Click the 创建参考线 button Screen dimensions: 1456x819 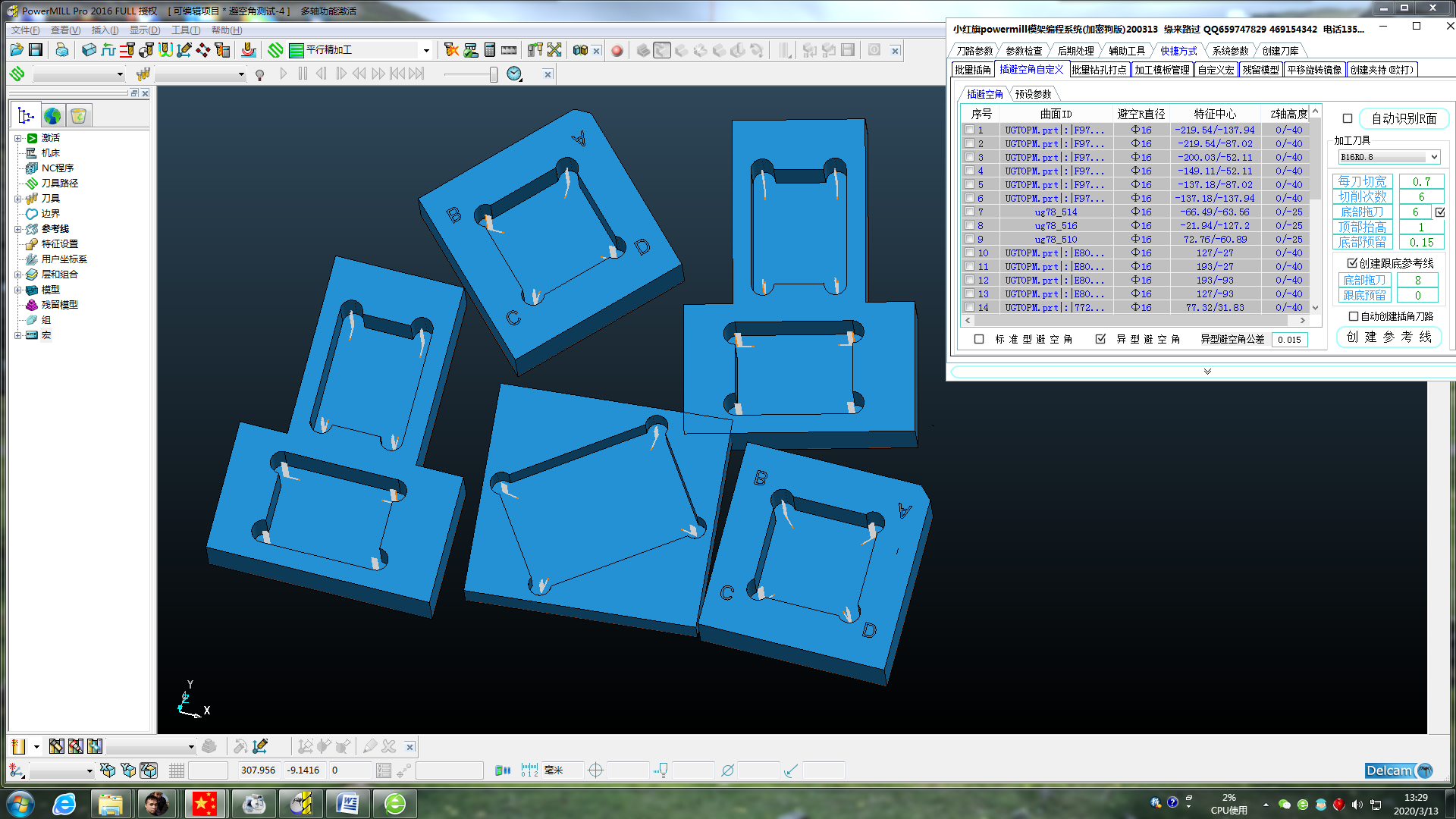click(1389, 337)
